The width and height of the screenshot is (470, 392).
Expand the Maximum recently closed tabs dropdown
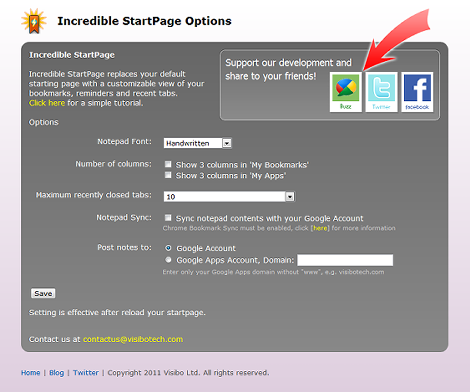click(x=290, y=197)
